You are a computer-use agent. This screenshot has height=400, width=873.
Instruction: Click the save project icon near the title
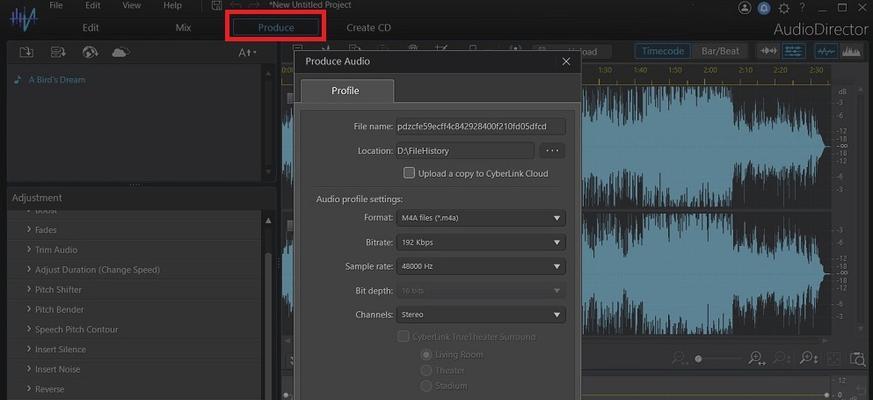(217, 5)
